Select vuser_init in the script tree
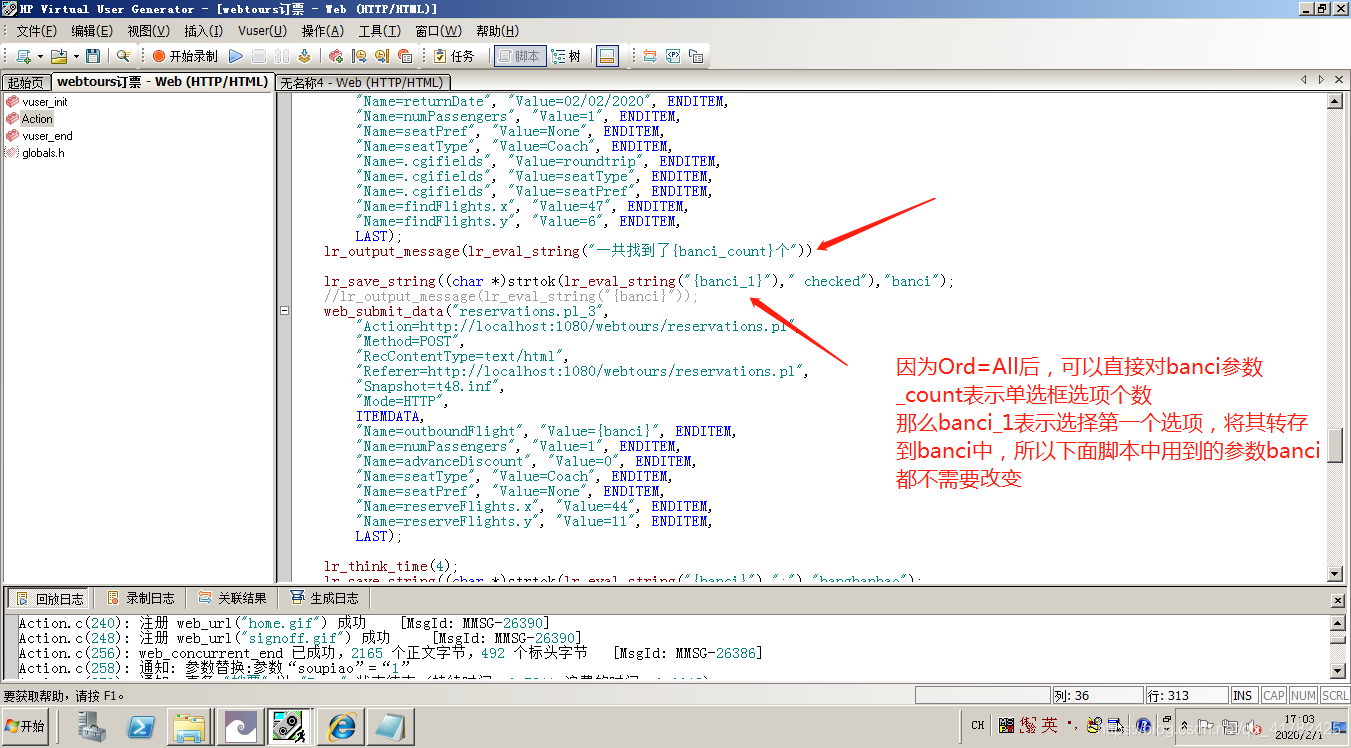Screen dimensions: 1351x748 45,102
